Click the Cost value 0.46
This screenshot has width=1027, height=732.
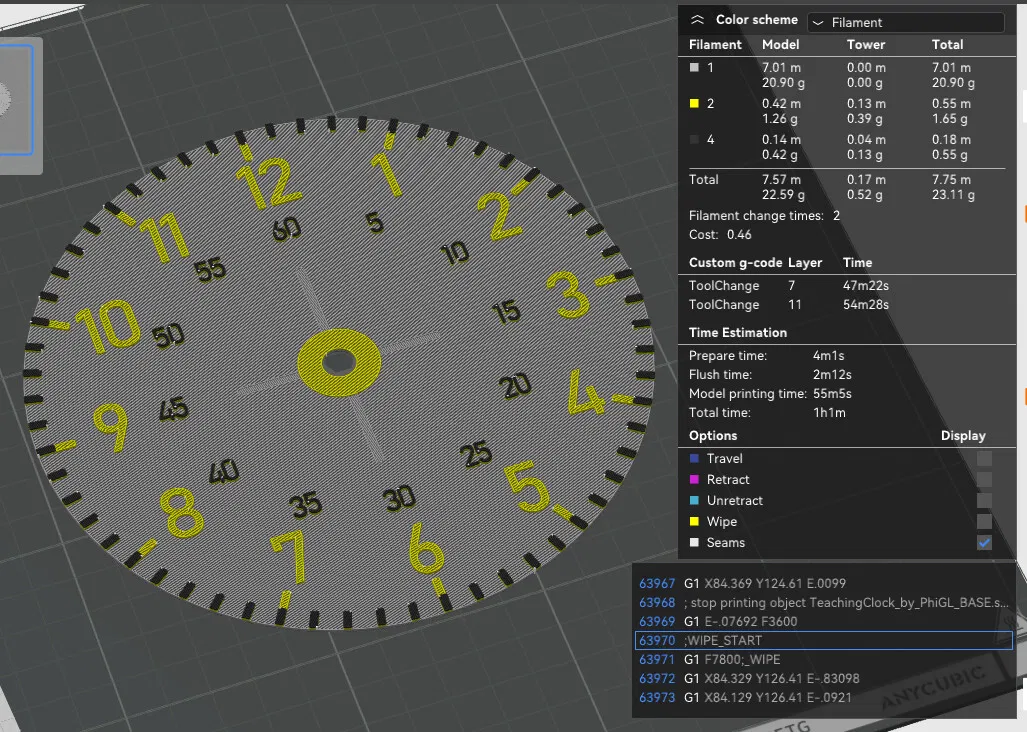pos(739,234)
